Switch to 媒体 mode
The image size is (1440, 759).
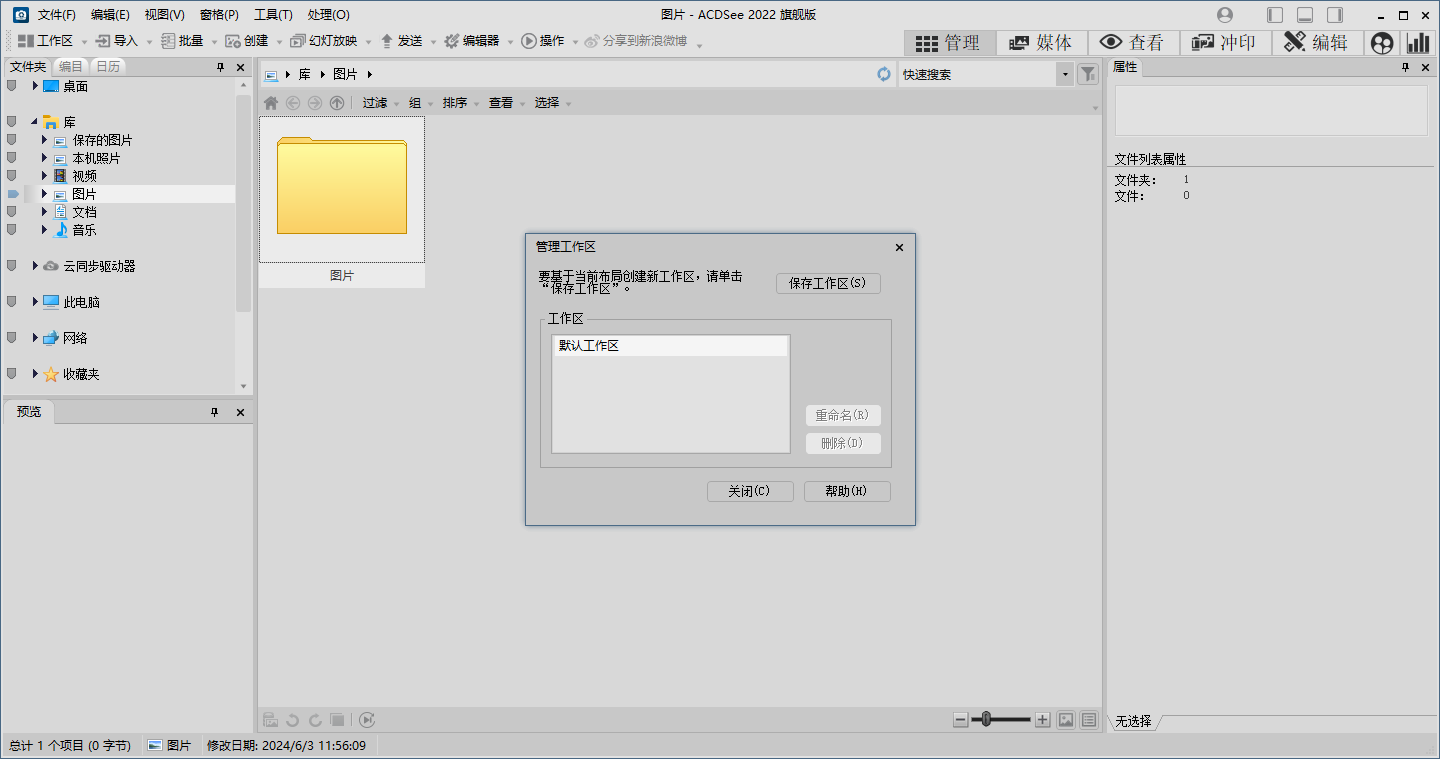[x=1042, y=43]
